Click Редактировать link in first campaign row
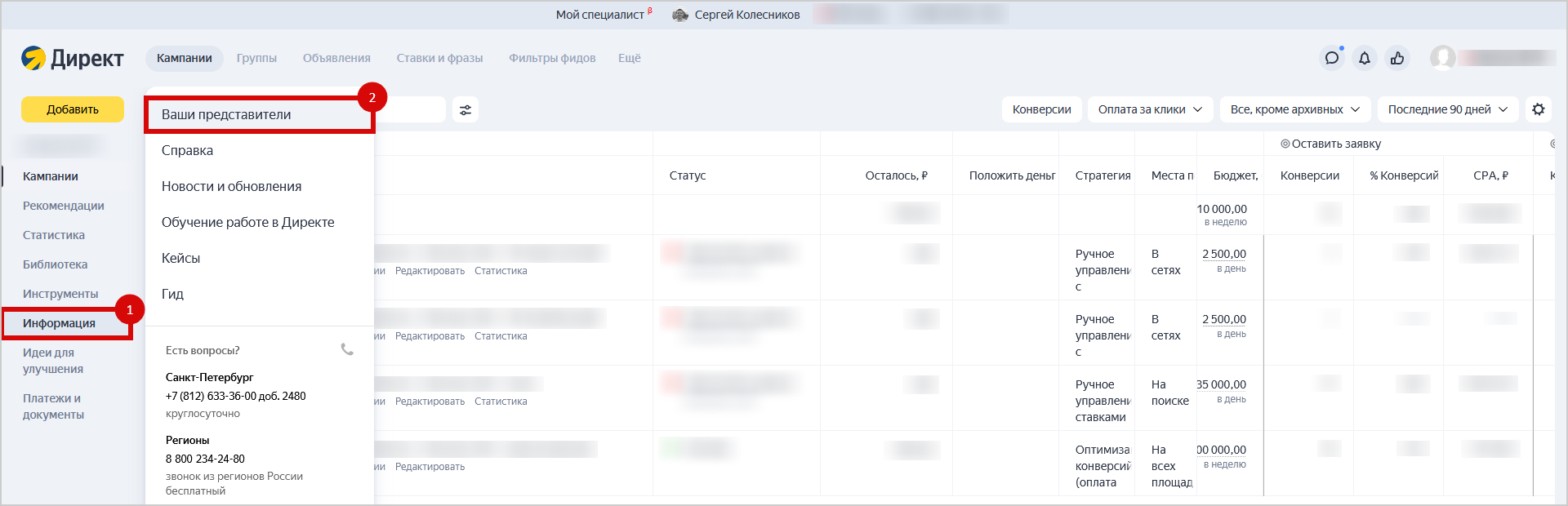Viewport: 1568px width, 506px height. click(x=430, y=271)
